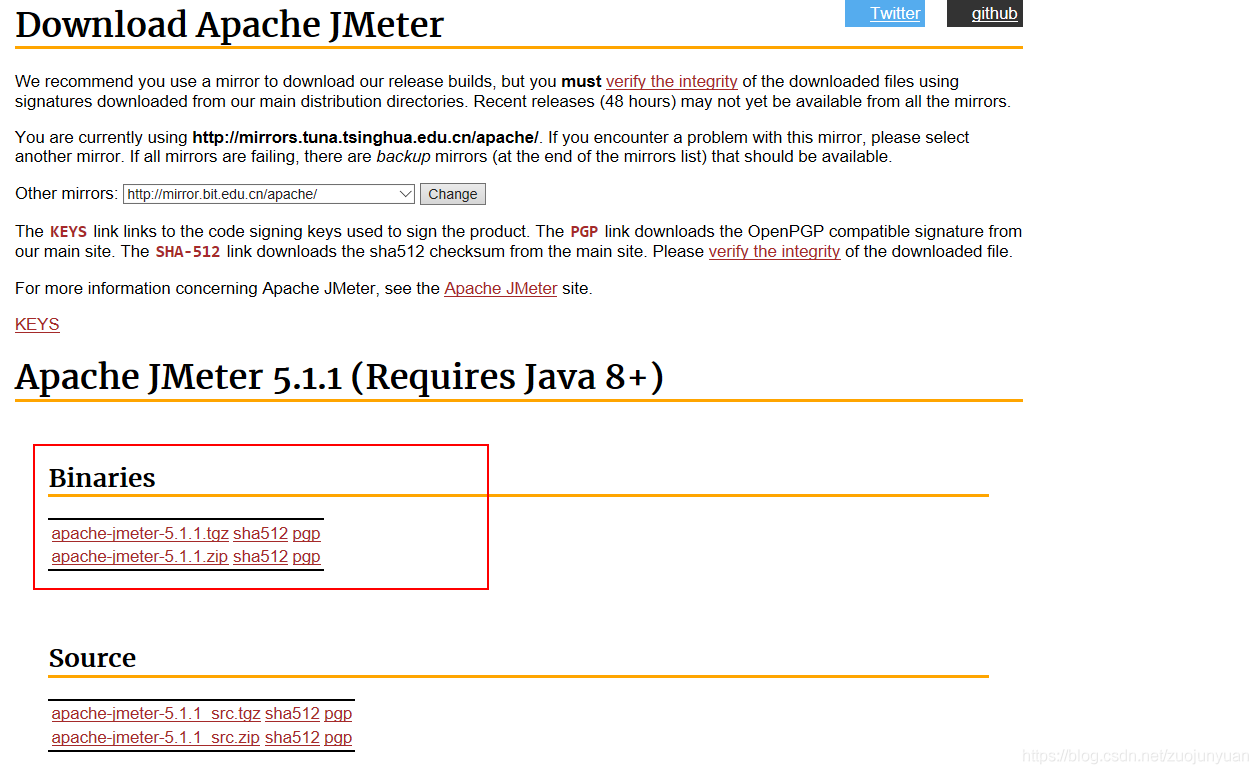Download apache-jmeter-5.1.1.zip binary
The image size is (1258, 774).
click(140, 556)
